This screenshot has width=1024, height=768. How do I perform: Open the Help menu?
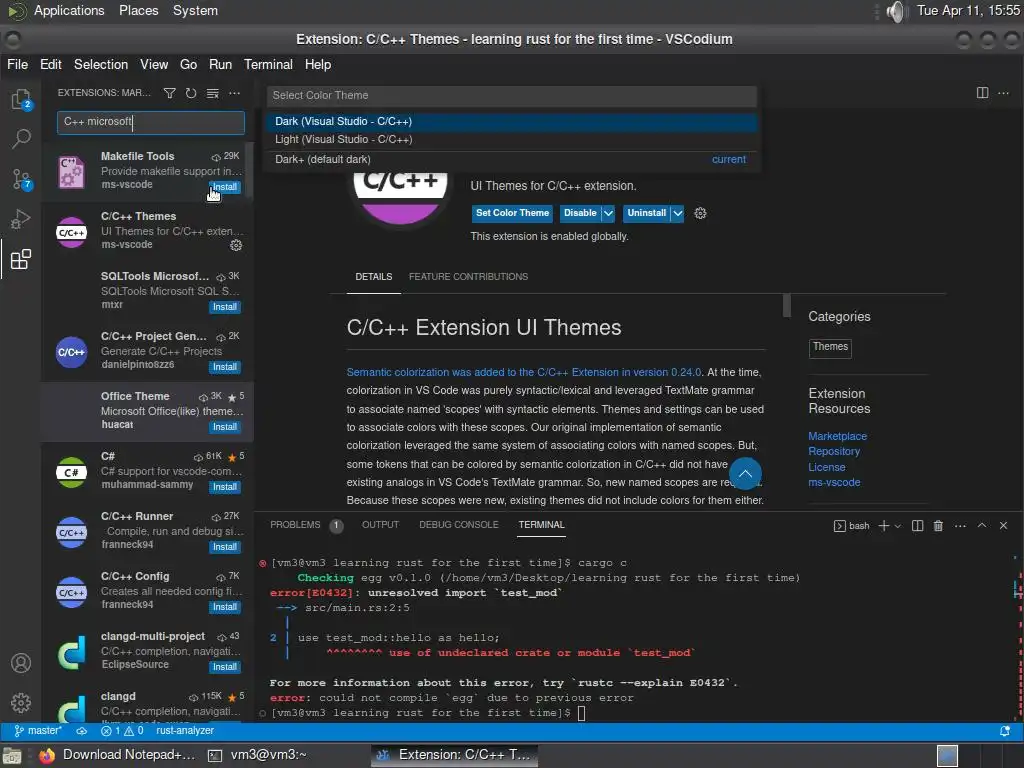pyautogui.click(x=318, y=65)
